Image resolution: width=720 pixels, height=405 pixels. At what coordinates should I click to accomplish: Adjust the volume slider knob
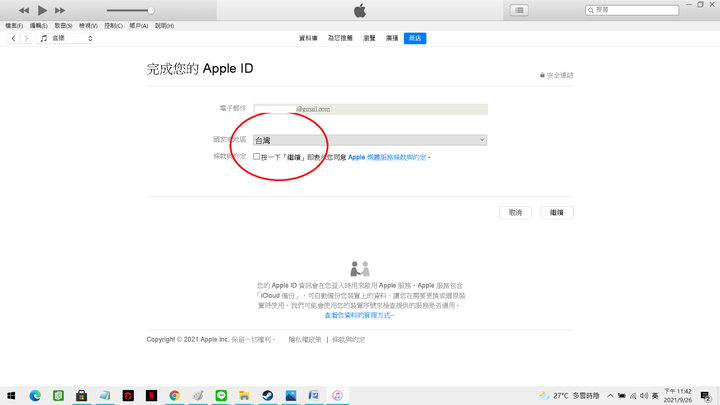(151, 10)
